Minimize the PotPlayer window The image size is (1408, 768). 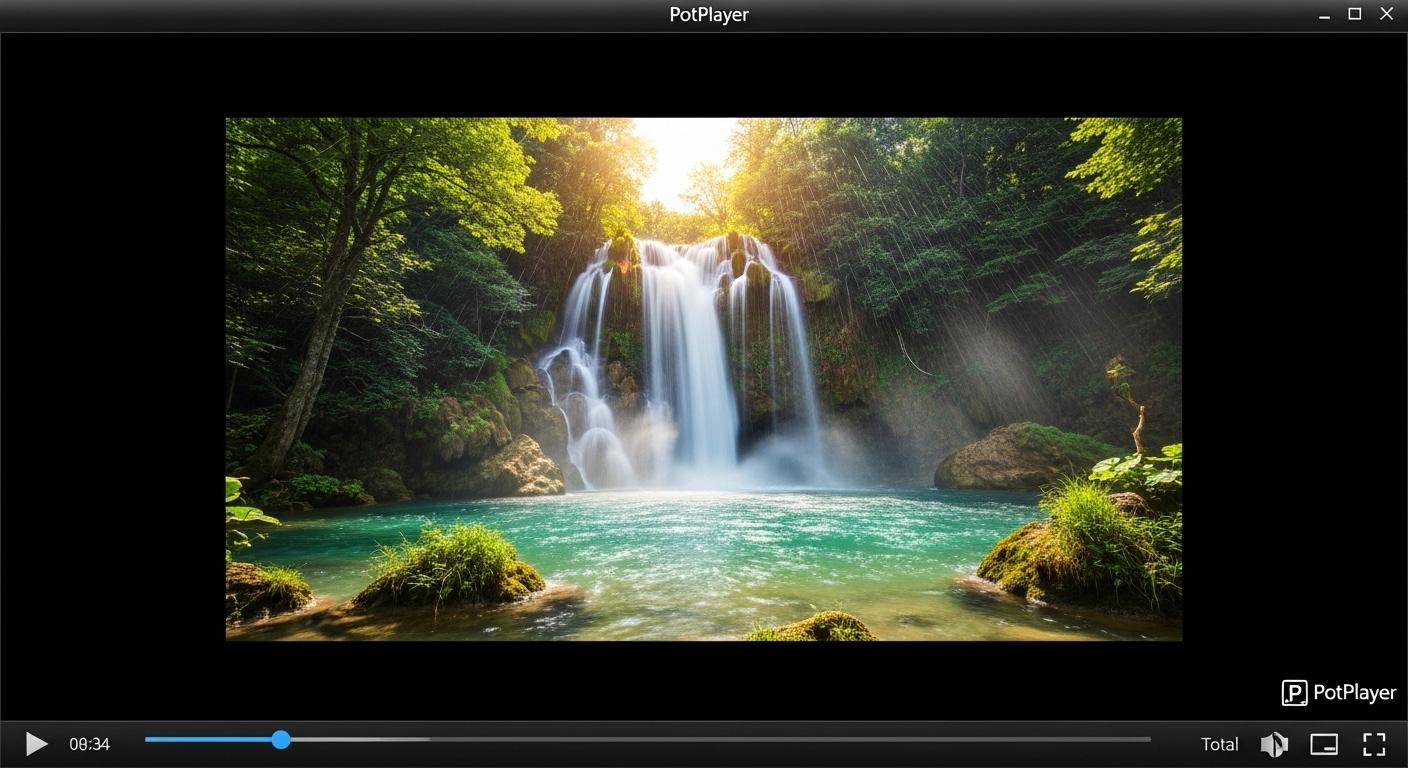1323,14
